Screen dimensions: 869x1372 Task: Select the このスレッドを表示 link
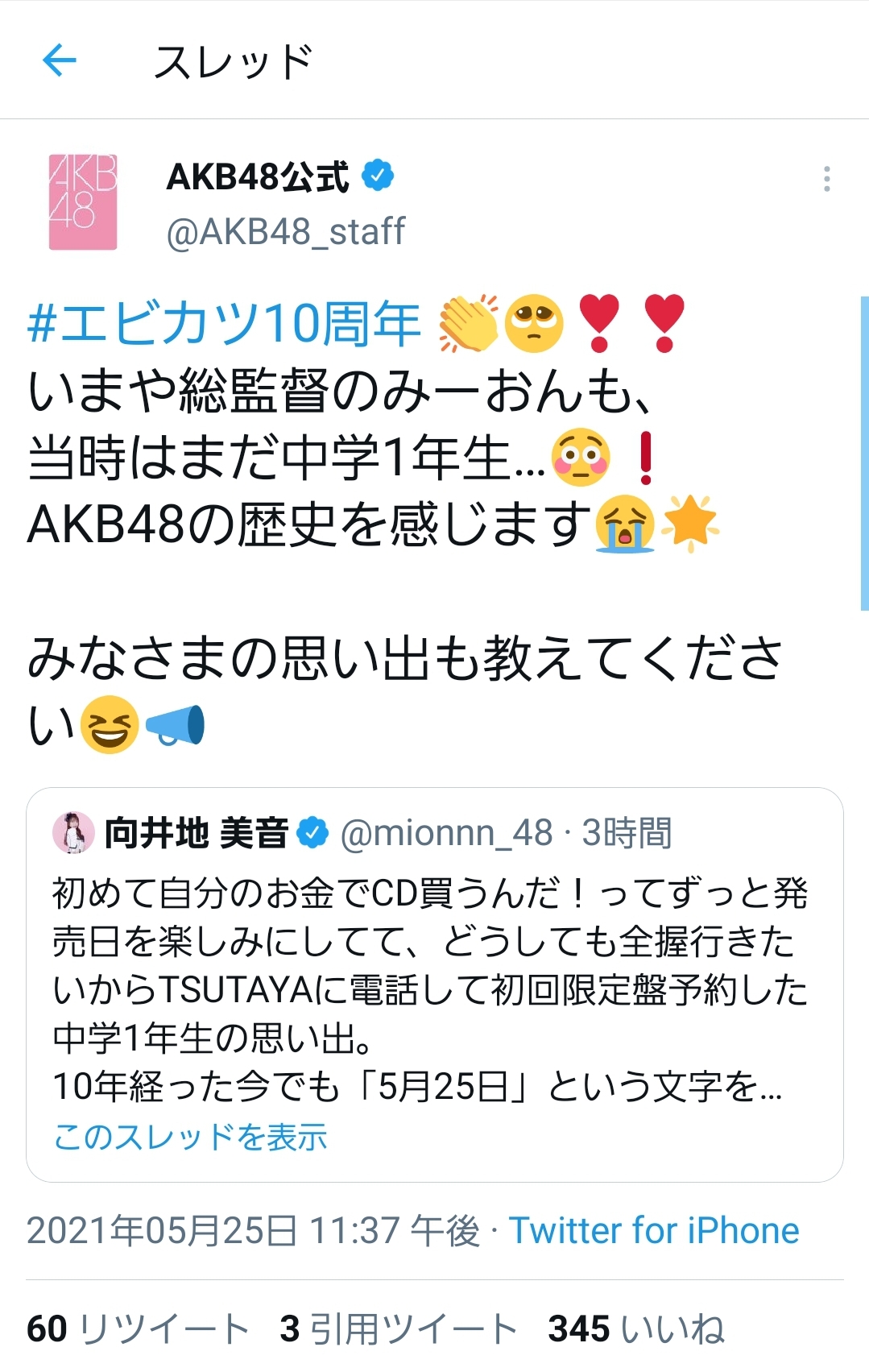coord(190,1137)
